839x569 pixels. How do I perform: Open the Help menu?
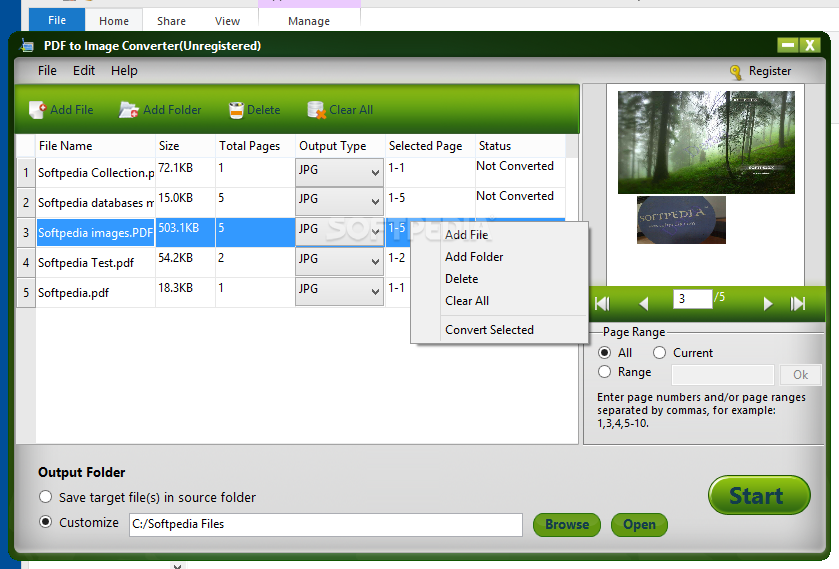[124, 71]
